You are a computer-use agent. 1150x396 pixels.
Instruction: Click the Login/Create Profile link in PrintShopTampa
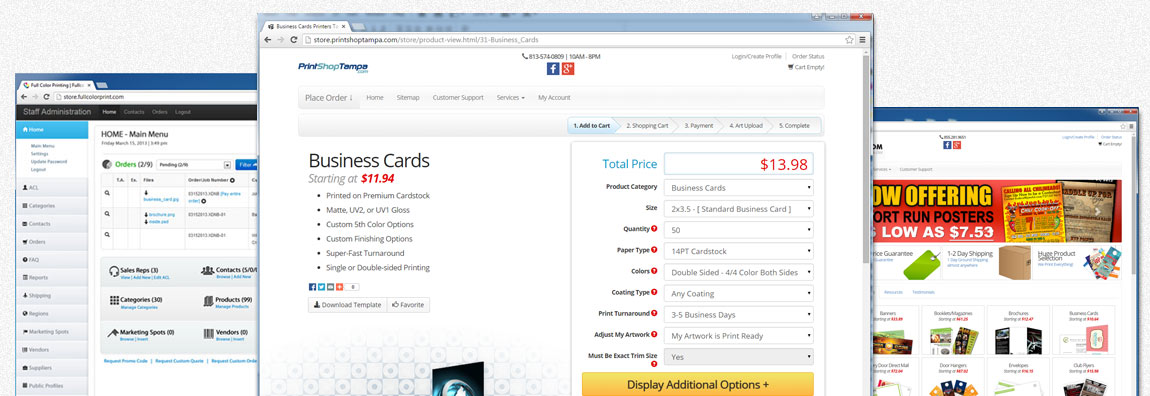point(756,56)
